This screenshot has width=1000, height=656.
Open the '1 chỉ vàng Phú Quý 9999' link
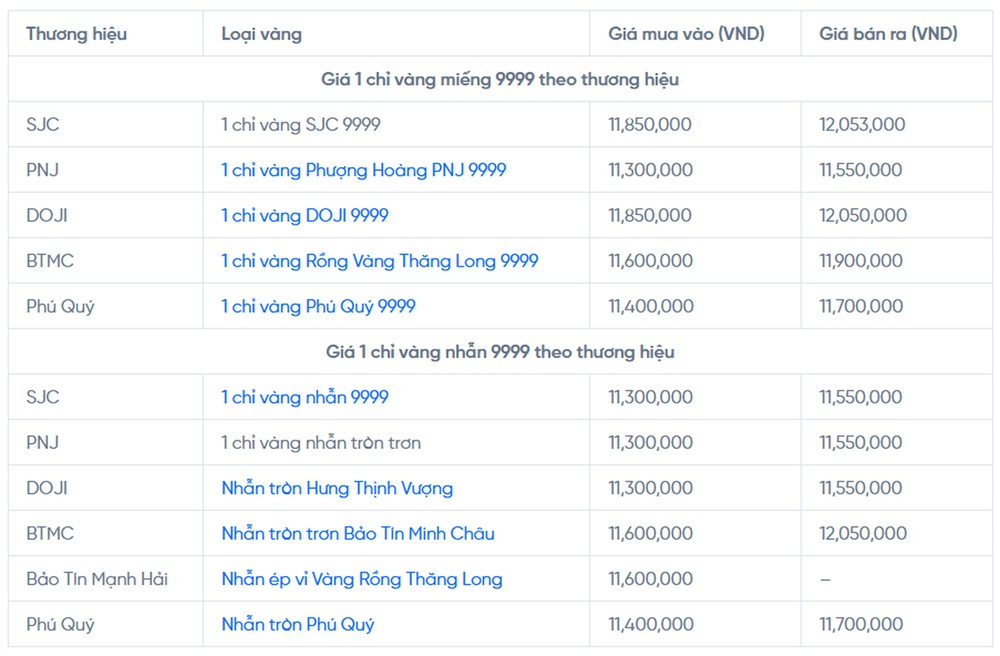coord(318,307)
